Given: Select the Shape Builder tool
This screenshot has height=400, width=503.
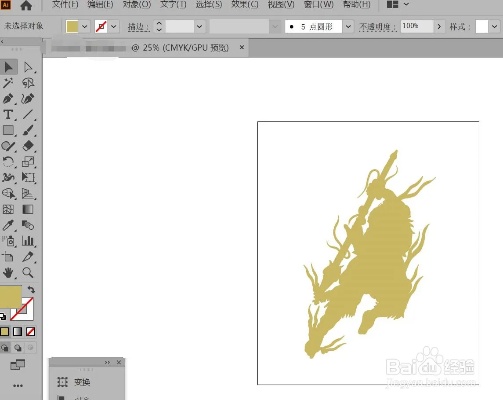Looking at the screenshot, I should click(8, 193).
